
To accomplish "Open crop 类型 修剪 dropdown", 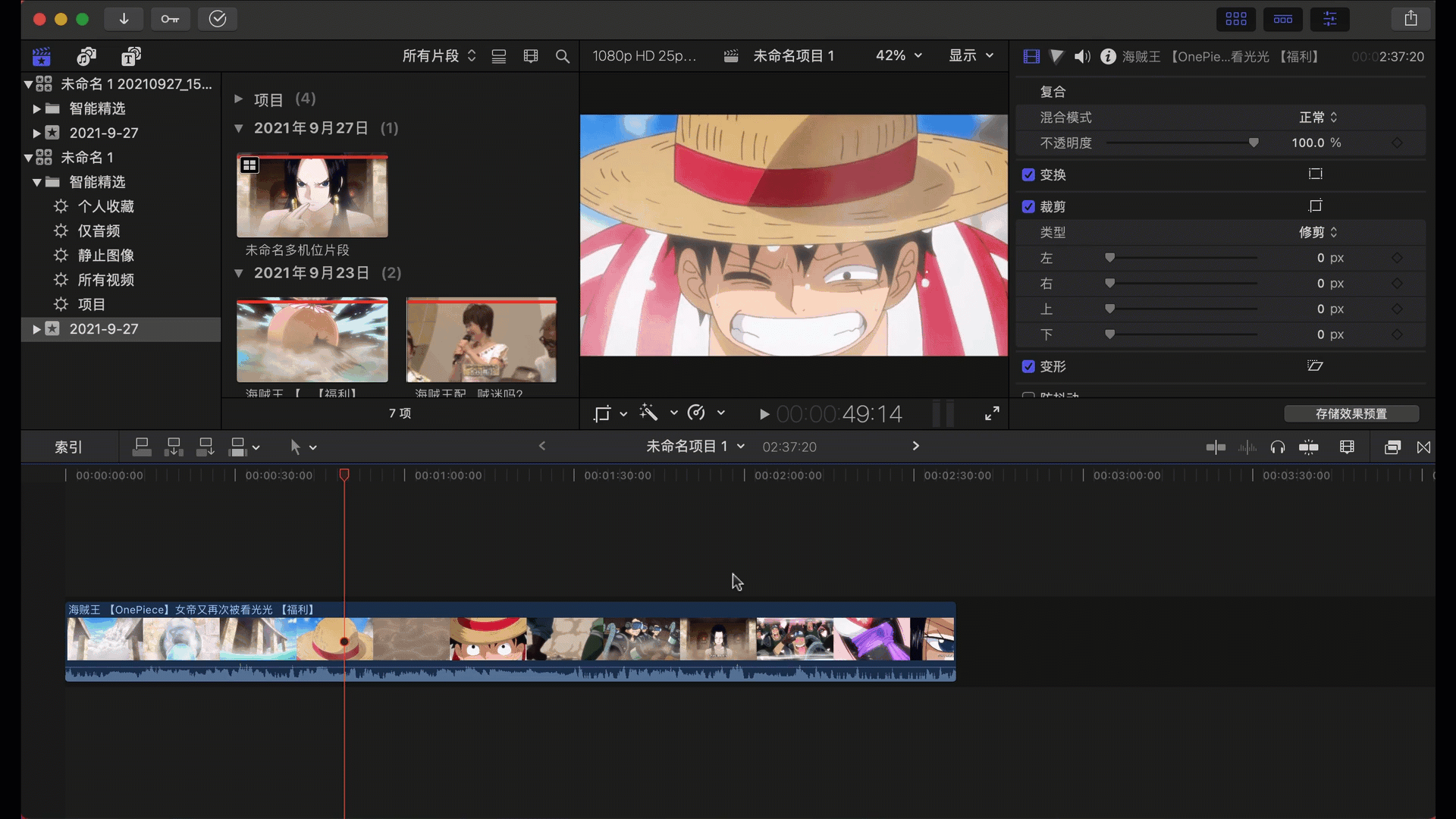I will [1318, 233].
